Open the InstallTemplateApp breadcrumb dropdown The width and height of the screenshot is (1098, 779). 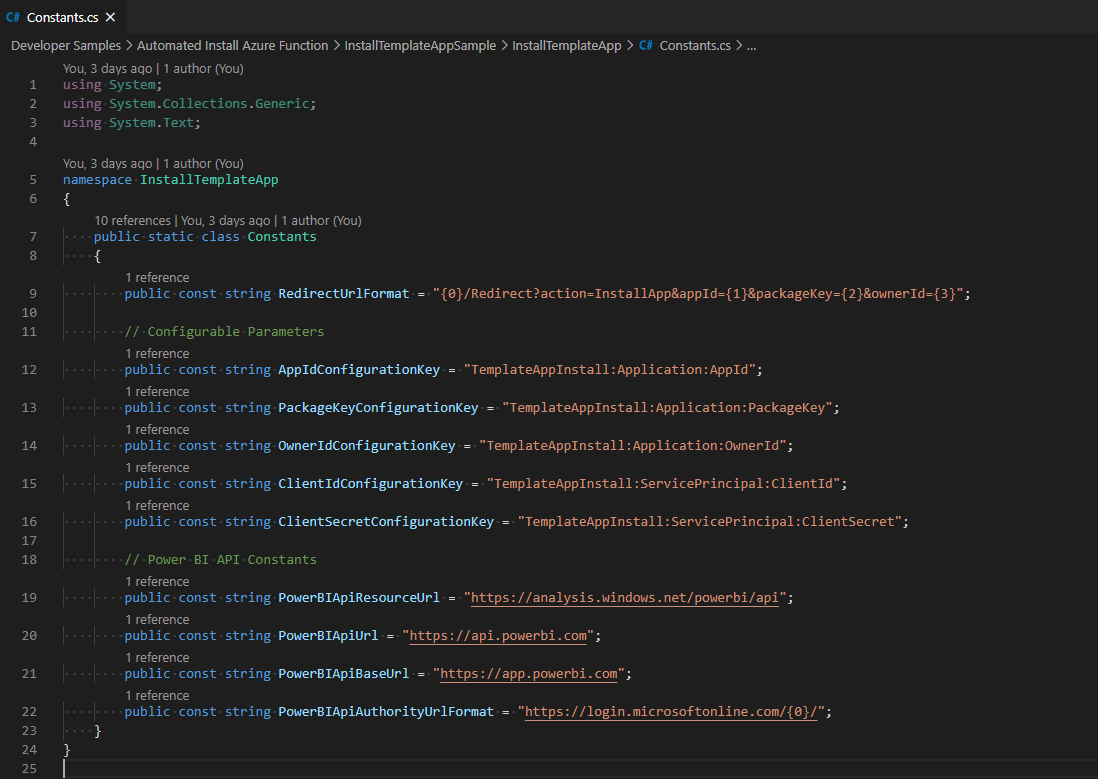tap(566, 45)
